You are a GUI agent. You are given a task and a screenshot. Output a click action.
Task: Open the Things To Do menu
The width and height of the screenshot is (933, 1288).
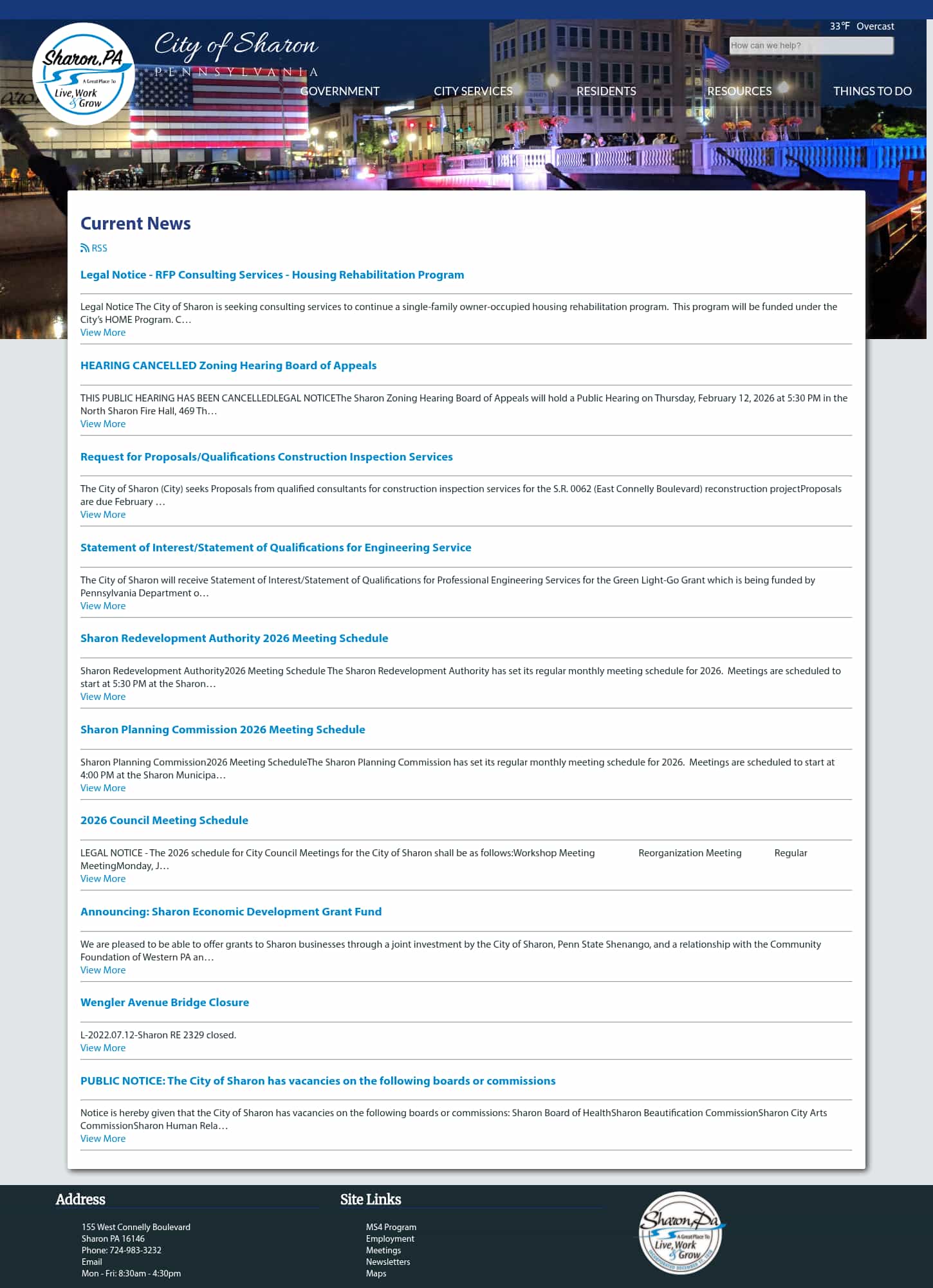pyautogui.click(x=873, y=91)
